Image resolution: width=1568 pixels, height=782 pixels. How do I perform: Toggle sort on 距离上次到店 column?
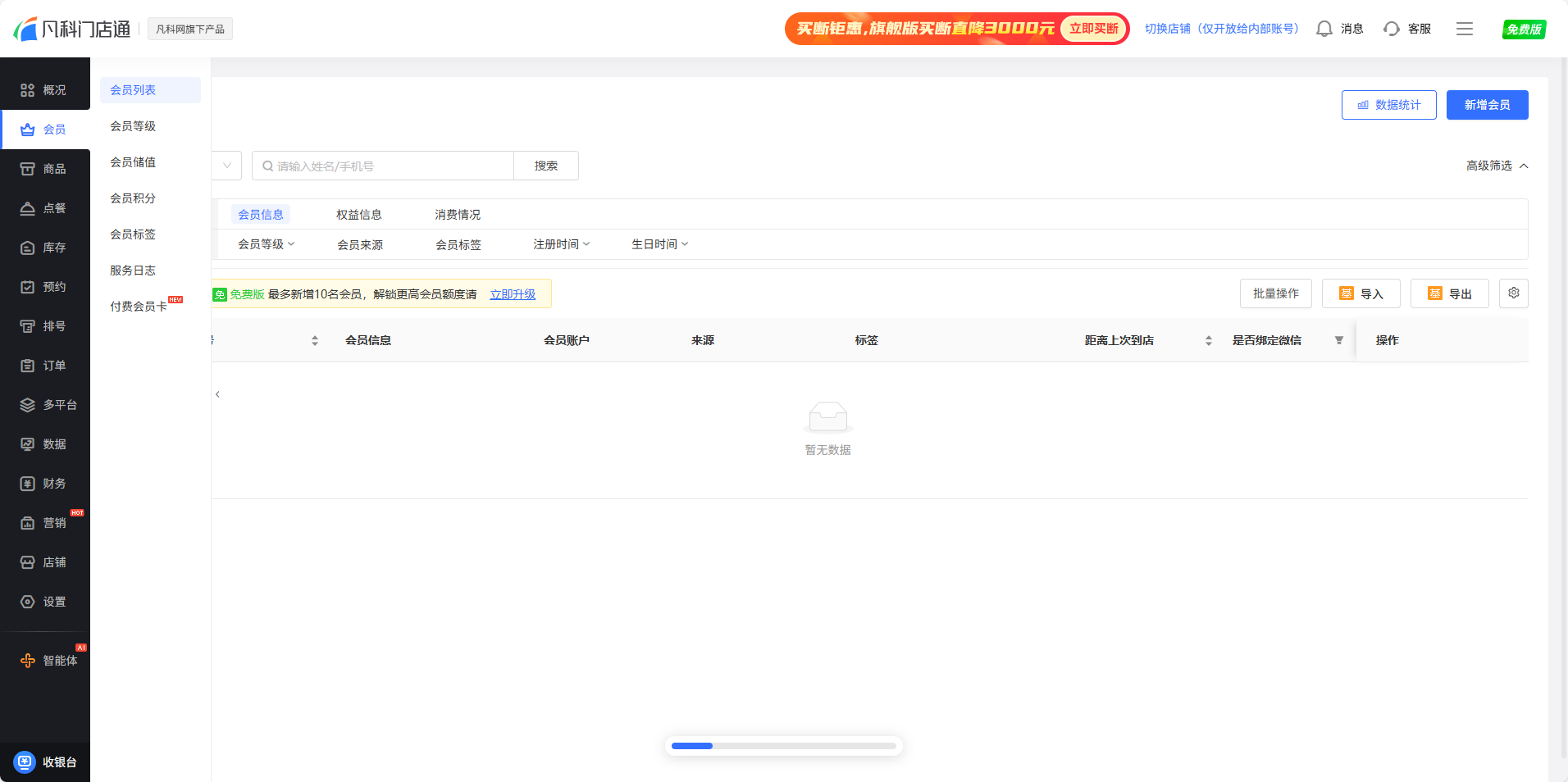(x=1207, y=339)
